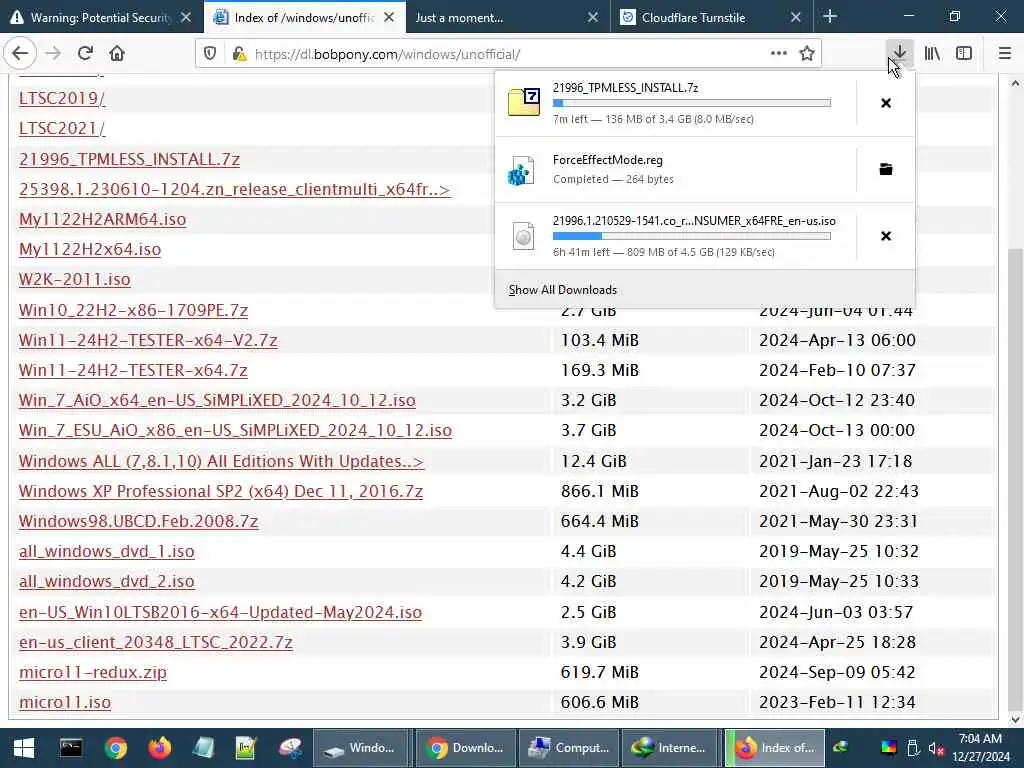The height and width of the screenshot is (768, 1024).
Task: Launch Command Prompt from the taskbar
Action: 71,748
